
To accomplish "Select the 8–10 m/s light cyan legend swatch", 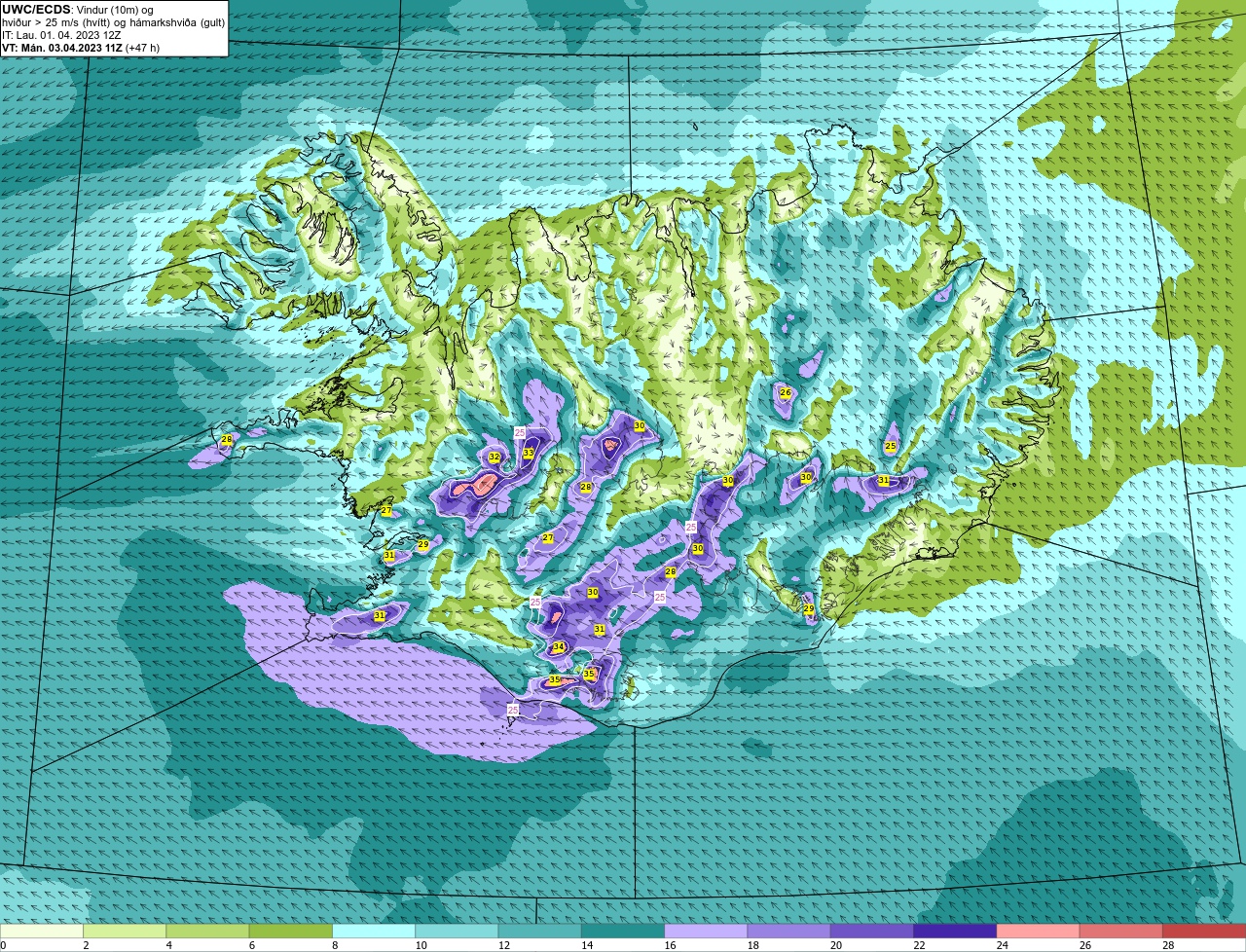I will point(374,932).
